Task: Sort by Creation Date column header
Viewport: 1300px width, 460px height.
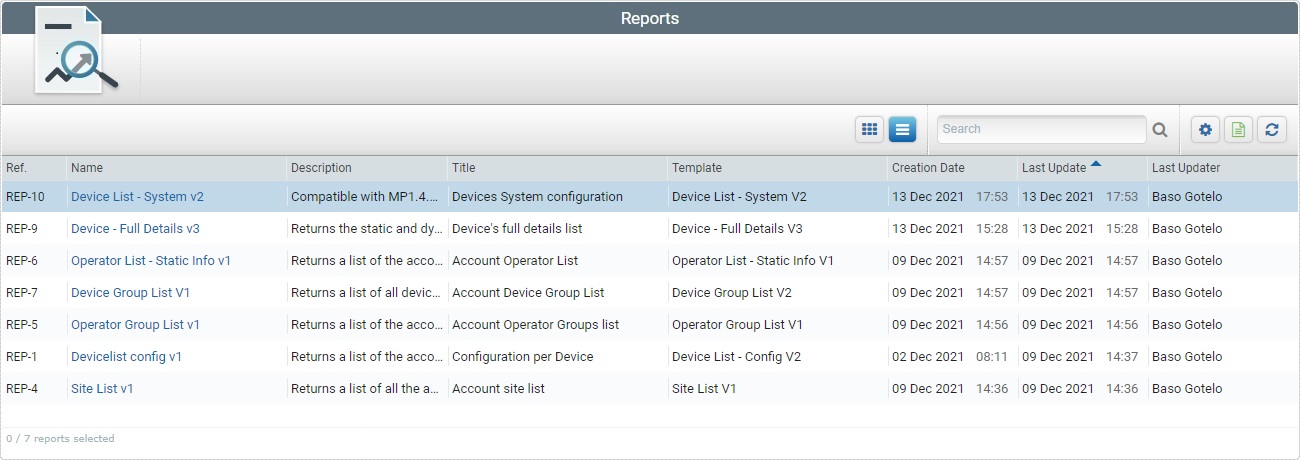Action: (x=951, y=168)
